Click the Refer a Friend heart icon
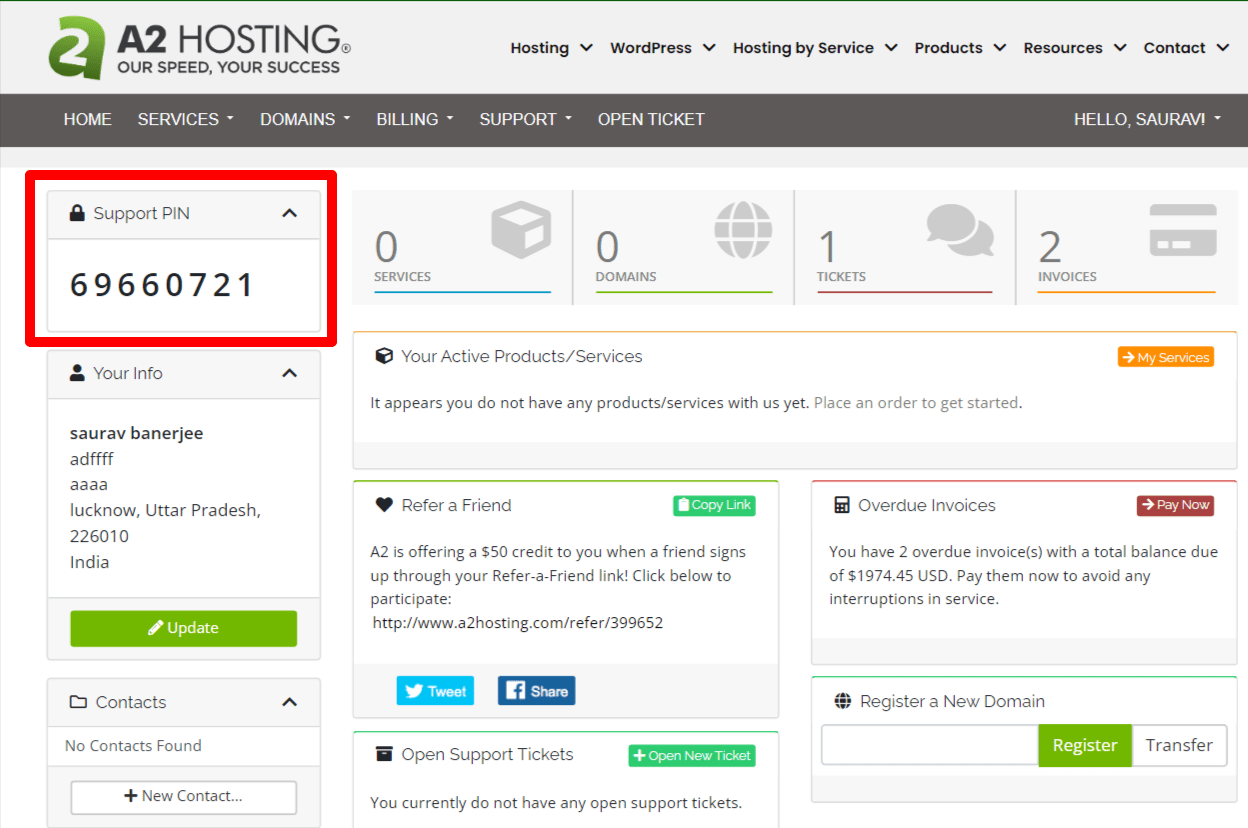This screenshot has width=1248, height=828. point(385,505)
